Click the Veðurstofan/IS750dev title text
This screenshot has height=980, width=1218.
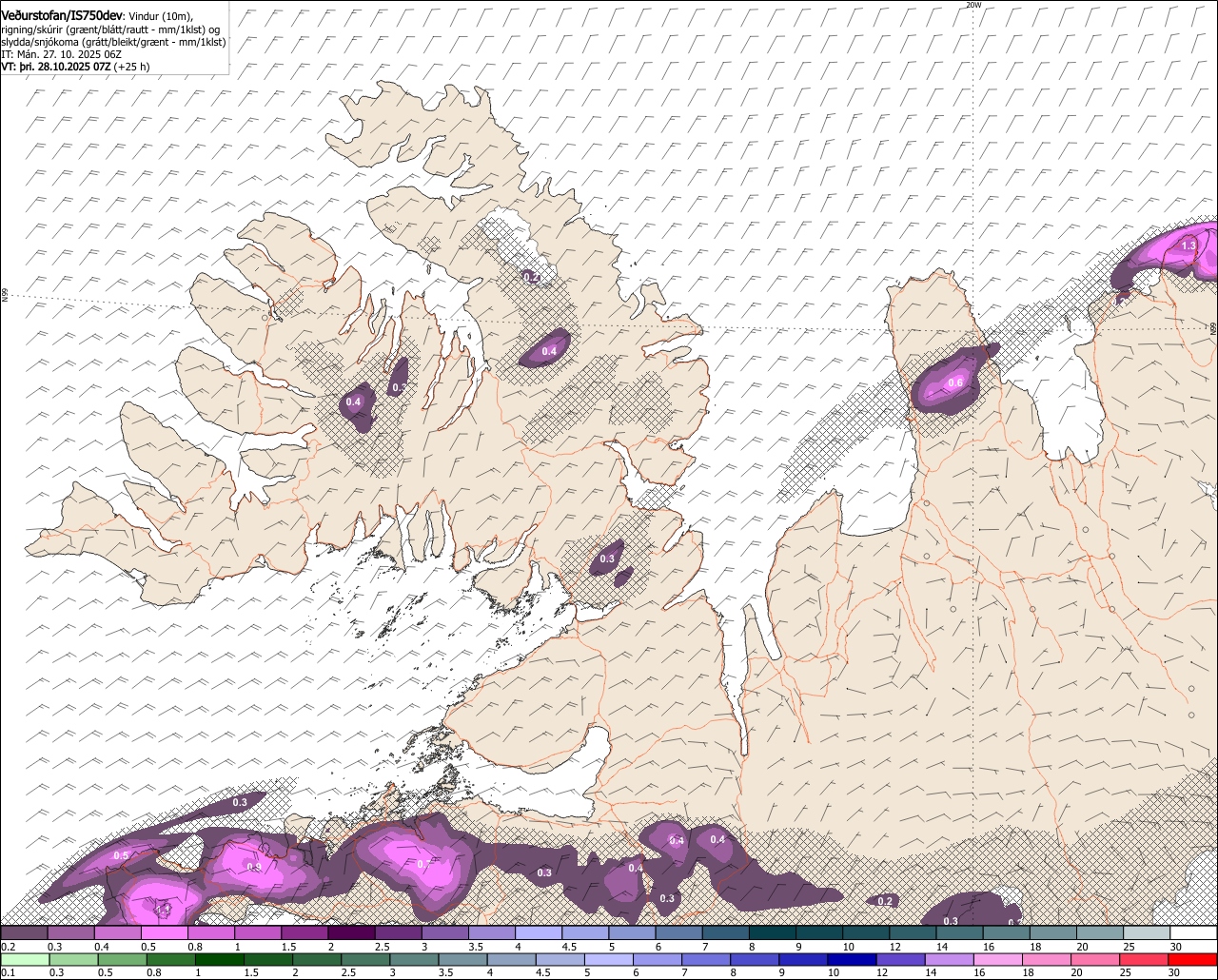62,15
